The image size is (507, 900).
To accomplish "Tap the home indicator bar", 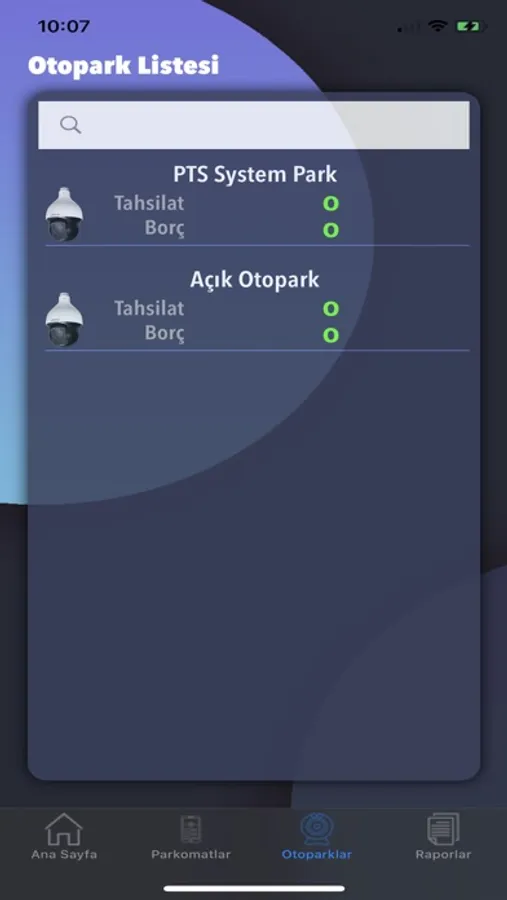I will pos(254,888).
